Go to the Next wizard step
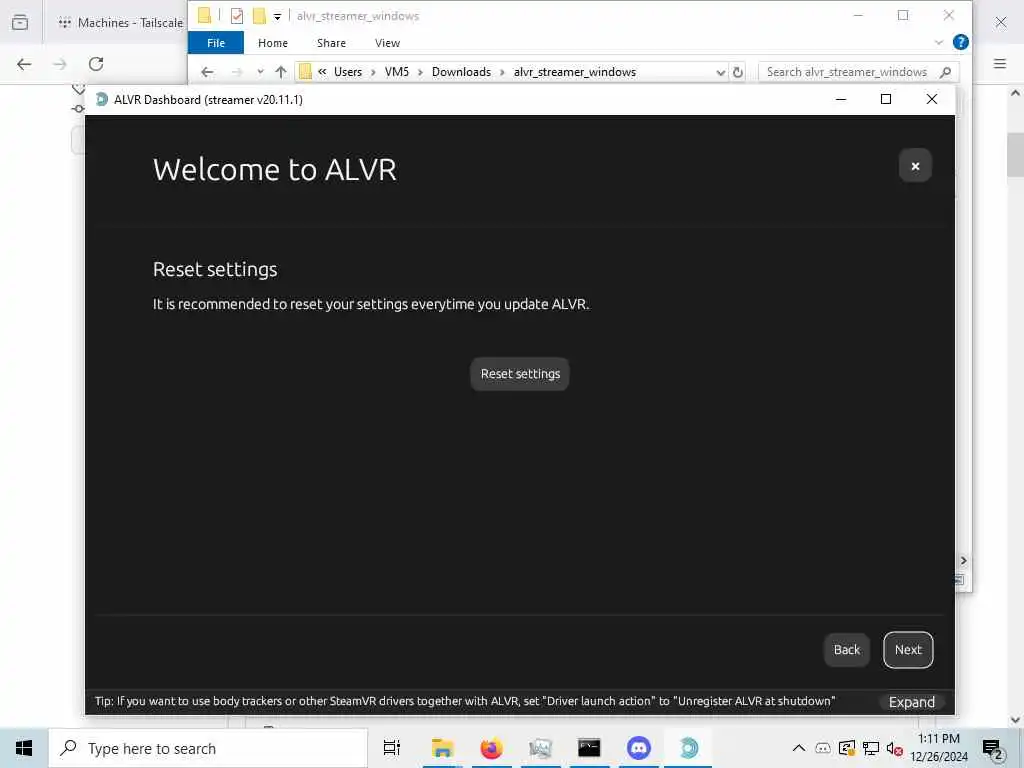This screenshot has width=1024, height=768. click(x=908, y=650)
